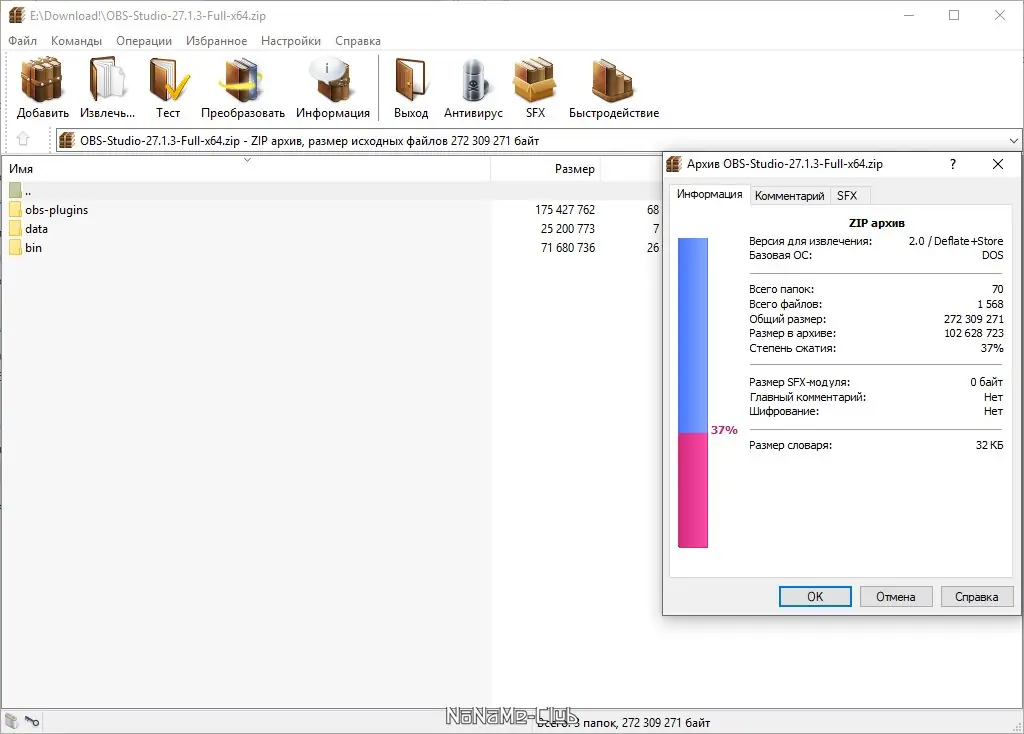
Task: Click the drive icon in status bar
Action: [x=12, y=721]
